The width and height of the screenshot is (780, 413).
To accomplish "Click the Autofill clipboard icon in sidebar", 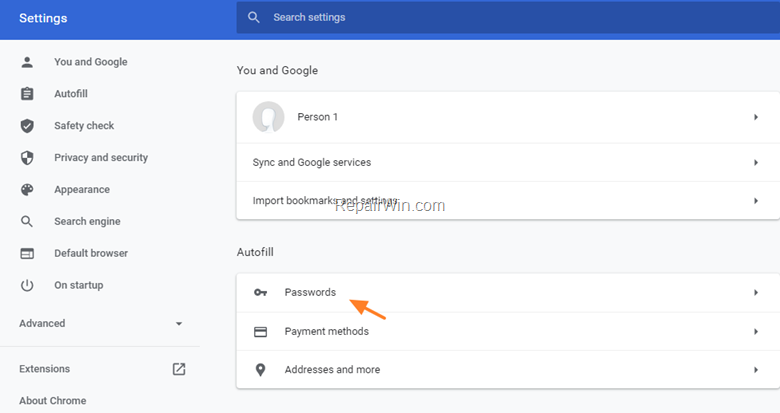I will [x=27, y=94].
